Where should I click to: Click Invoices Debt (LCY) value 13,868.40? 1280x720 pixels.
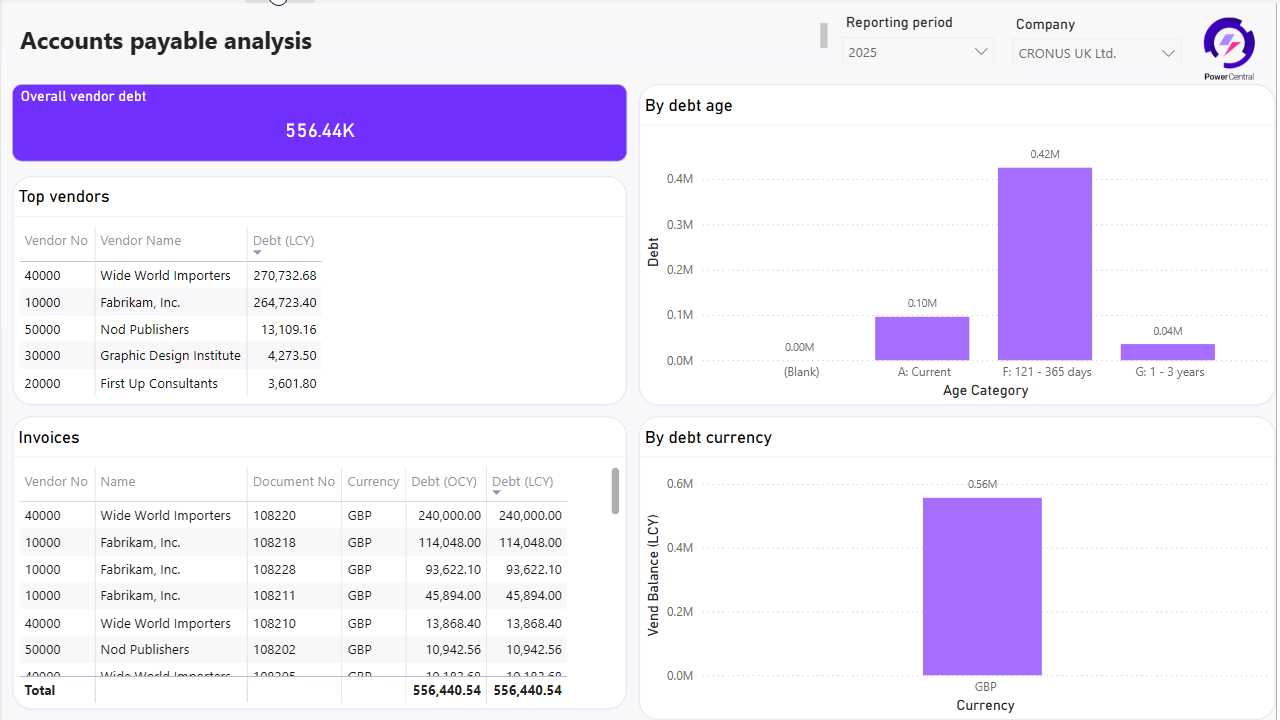534,623
